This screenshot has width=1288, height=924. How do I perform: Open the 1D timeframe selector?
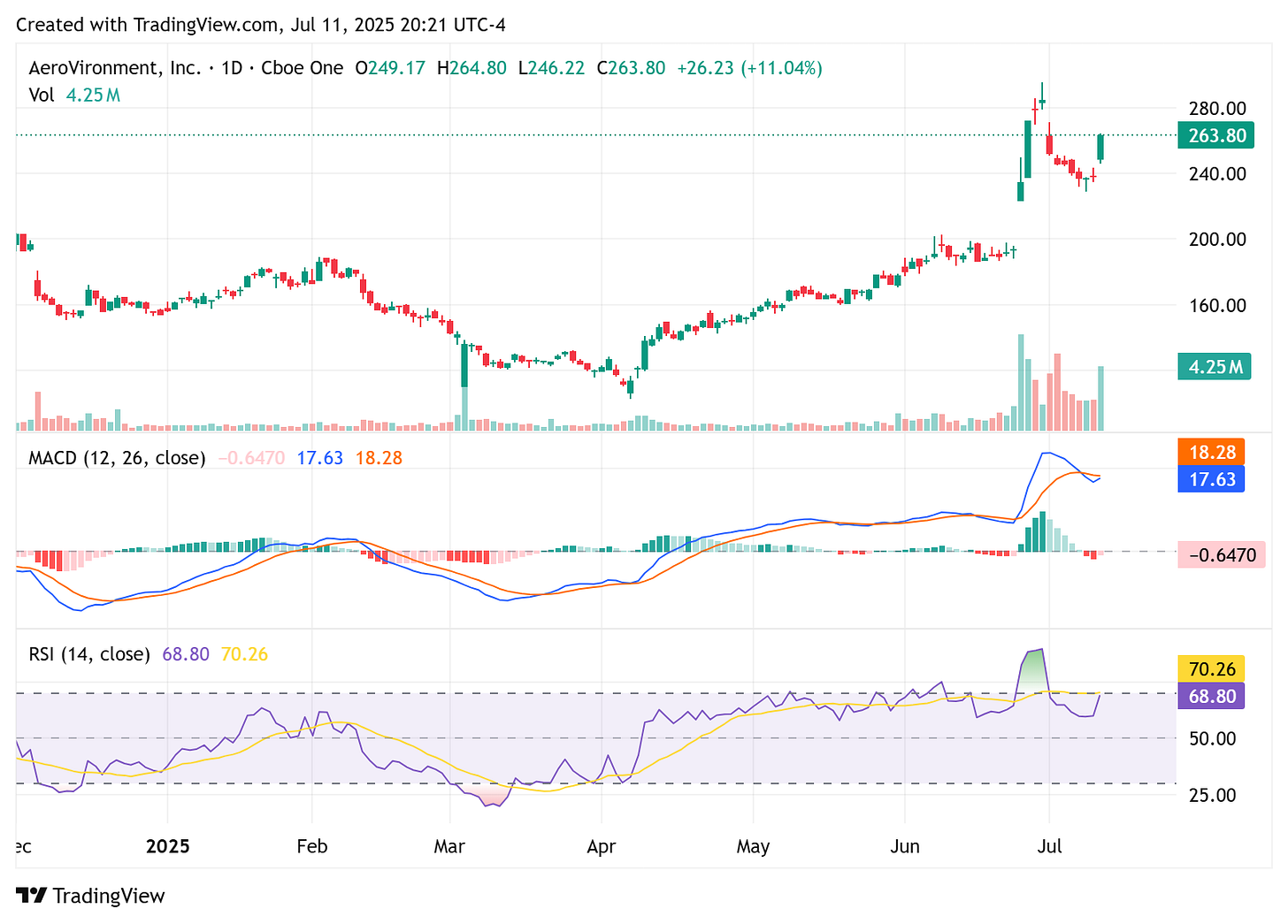[x=234, y=67]
